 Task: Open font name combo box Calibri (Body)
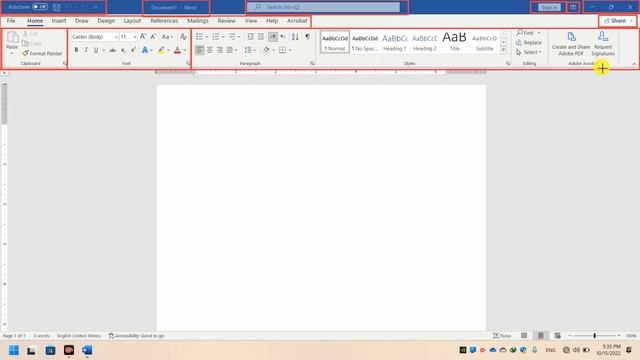(x=95, y=37)
